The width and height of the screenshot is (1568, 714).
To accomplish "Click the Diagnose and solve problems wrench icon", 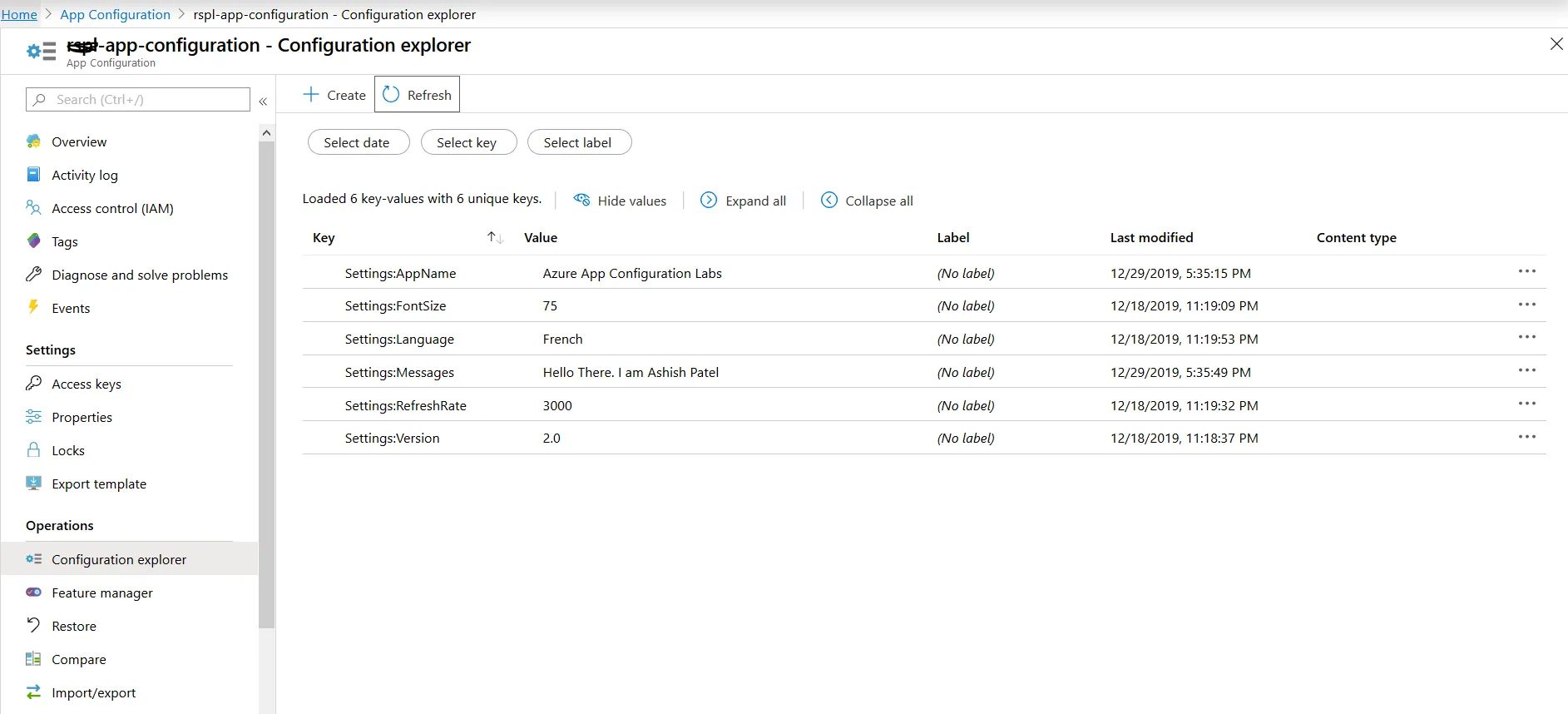I will tap(33, 275).
